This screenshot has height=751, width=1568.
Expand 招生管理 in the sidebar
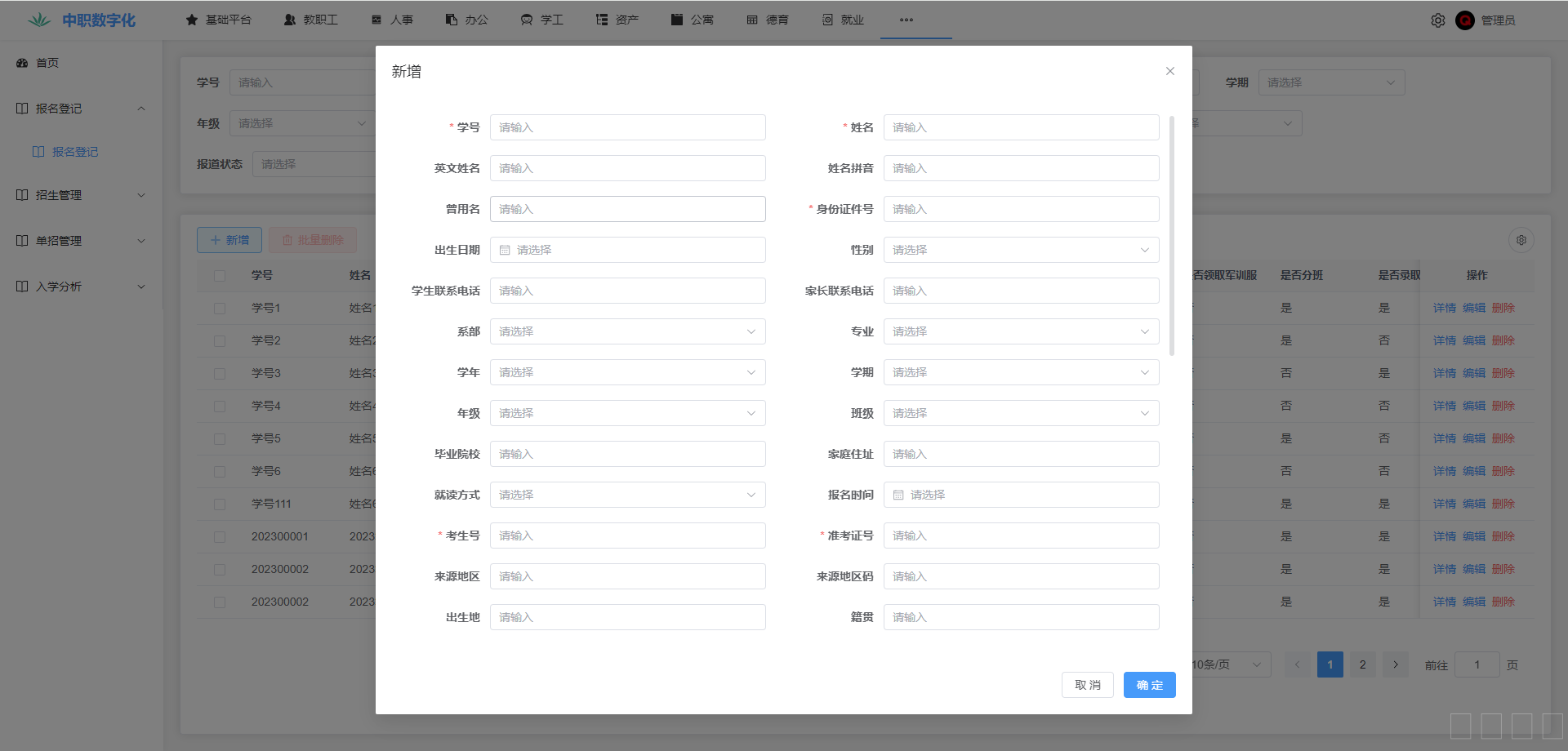pos(80,195)
